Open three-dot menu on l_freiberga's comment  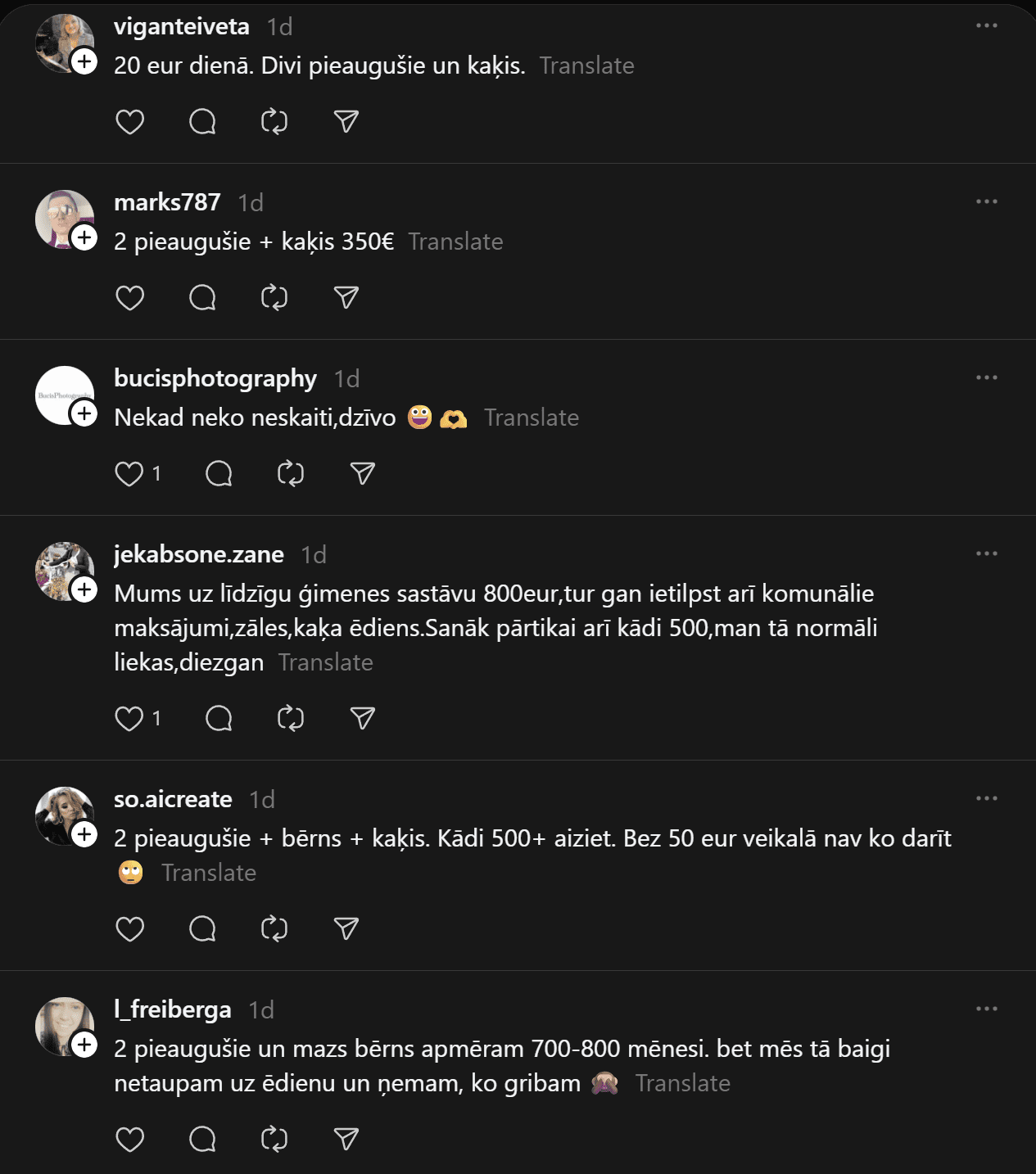[986, 1009]
